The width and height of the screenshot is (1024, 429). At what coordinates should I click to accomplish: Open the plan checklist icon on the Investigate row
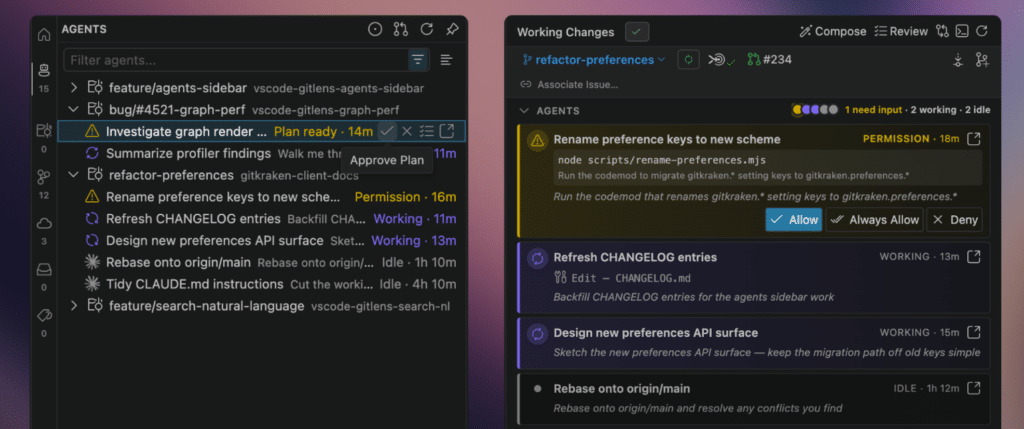(426, 131)
